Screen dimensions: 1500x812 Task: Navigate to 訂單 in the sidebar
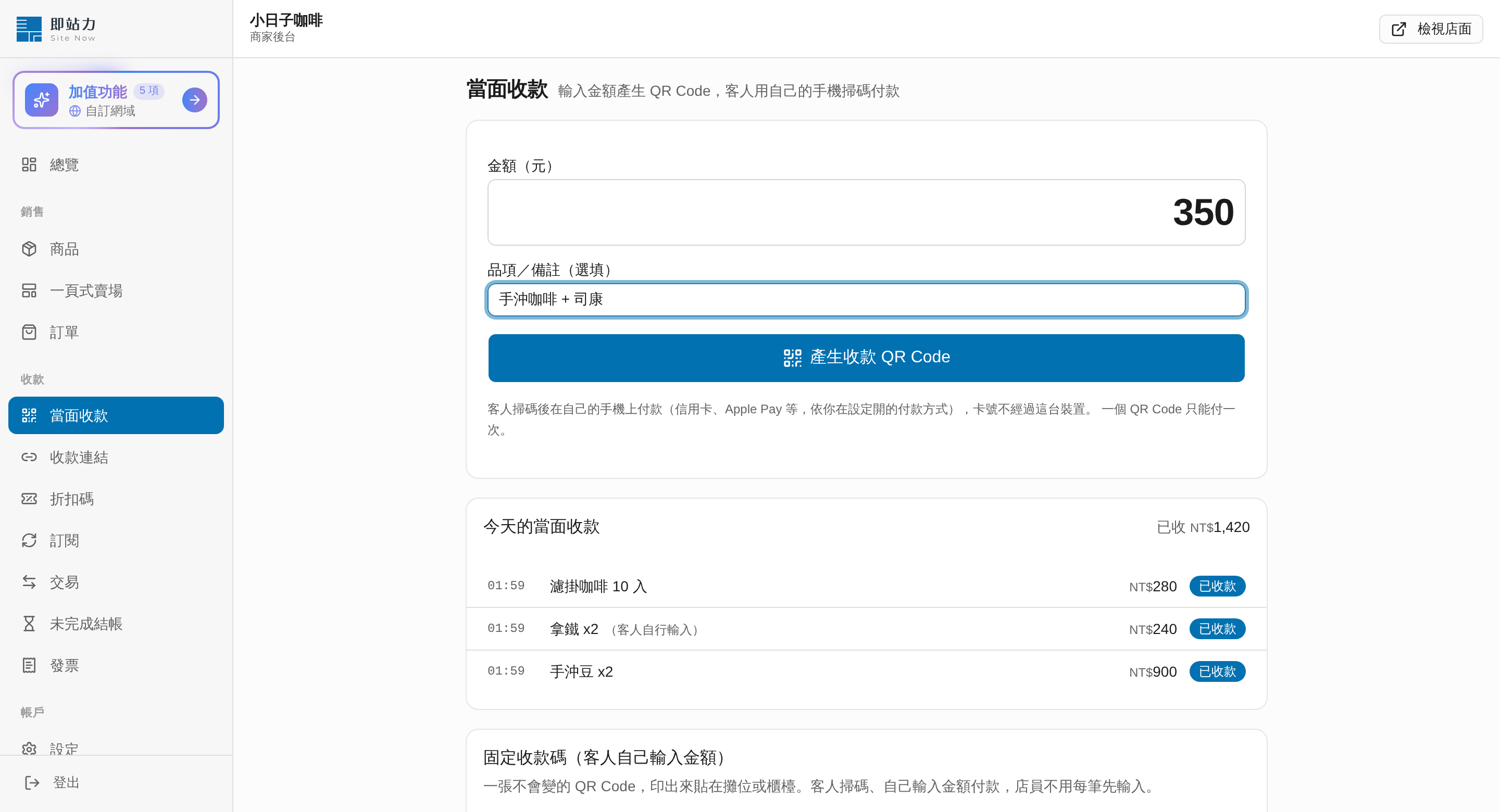[116, 333]
